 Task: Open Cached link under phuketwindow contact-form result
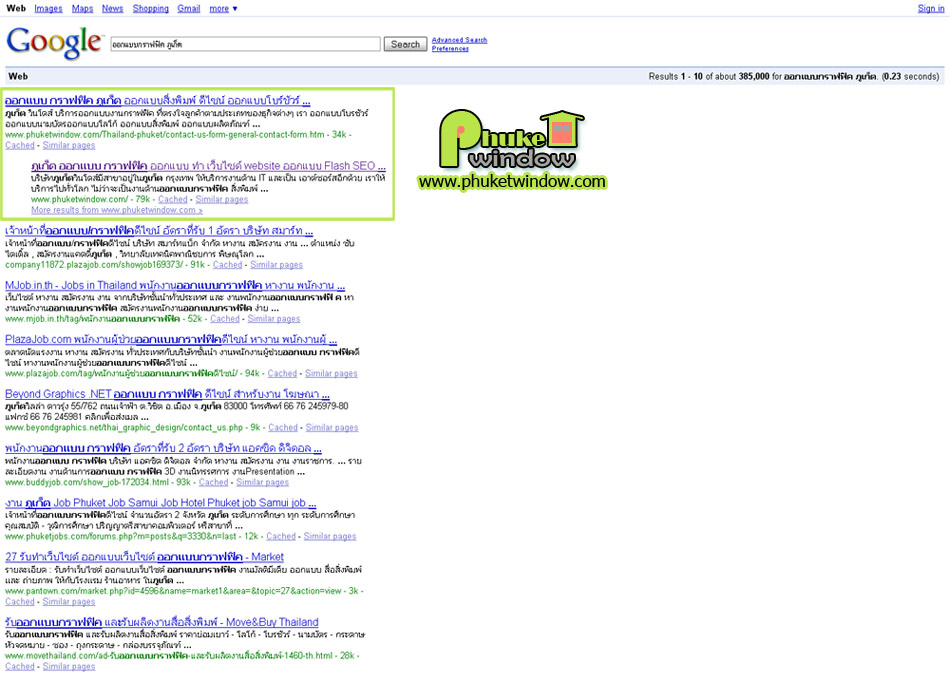(x=20, y=145)
